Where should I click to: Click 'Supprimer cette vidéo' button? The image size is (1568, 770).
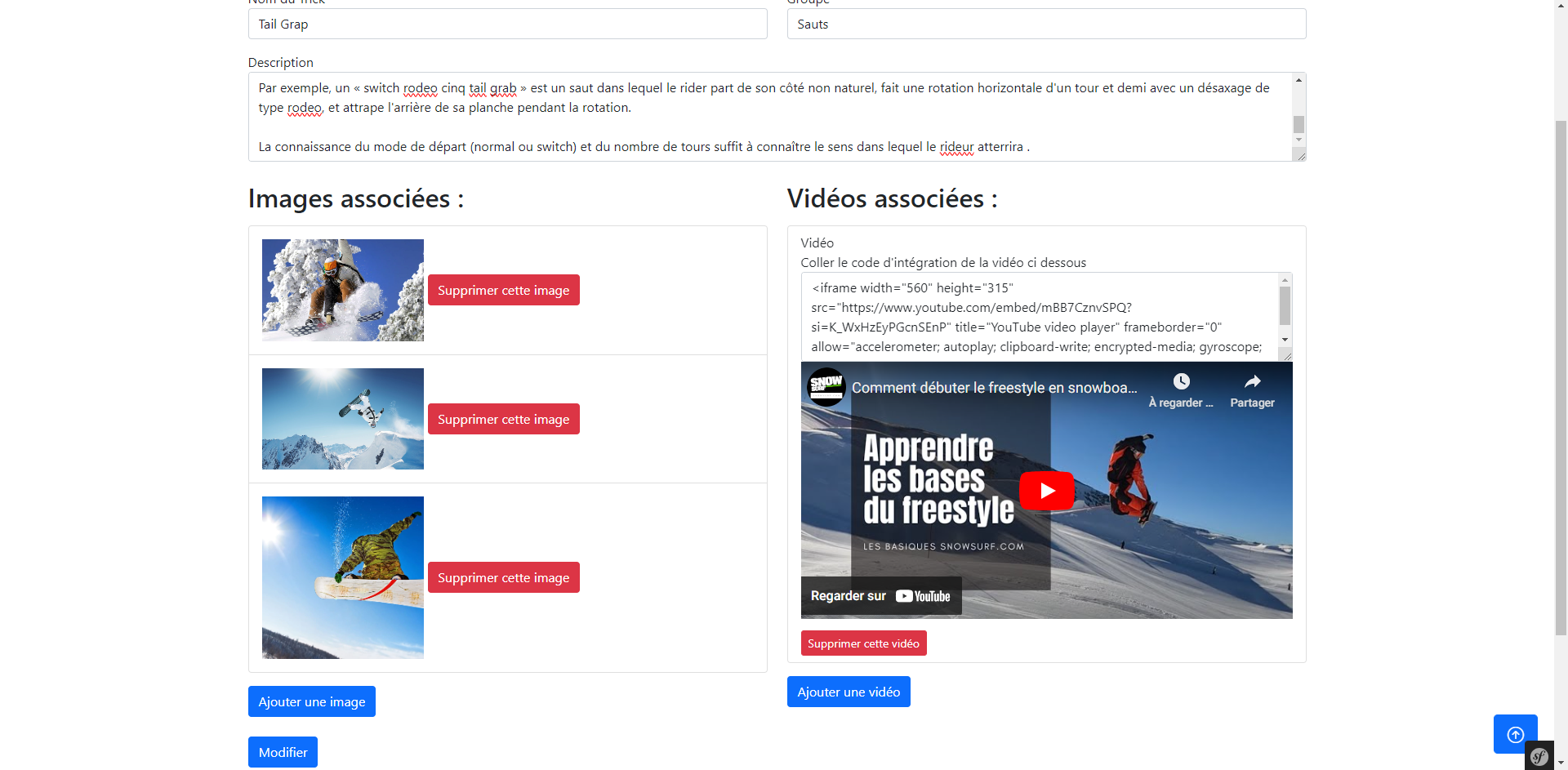tap(863, 643)
